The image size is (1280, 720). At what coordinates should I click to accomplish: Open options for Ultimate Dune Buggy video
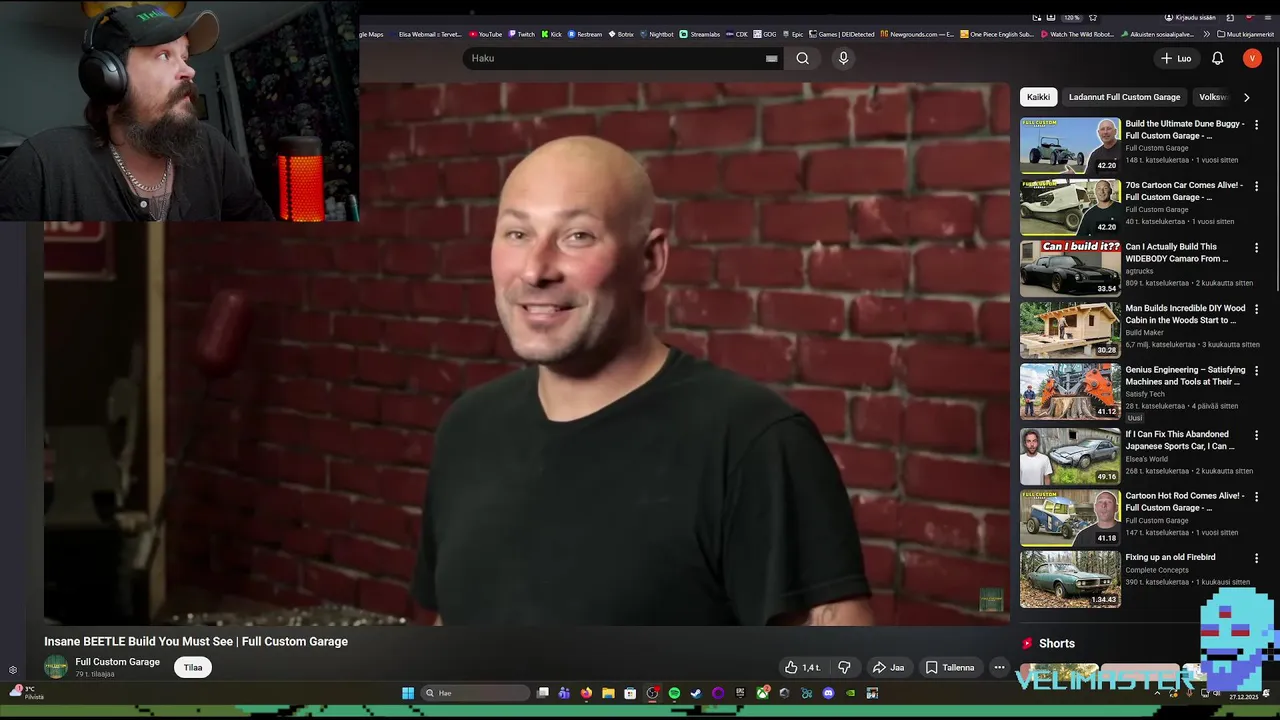click(1257, 125)
